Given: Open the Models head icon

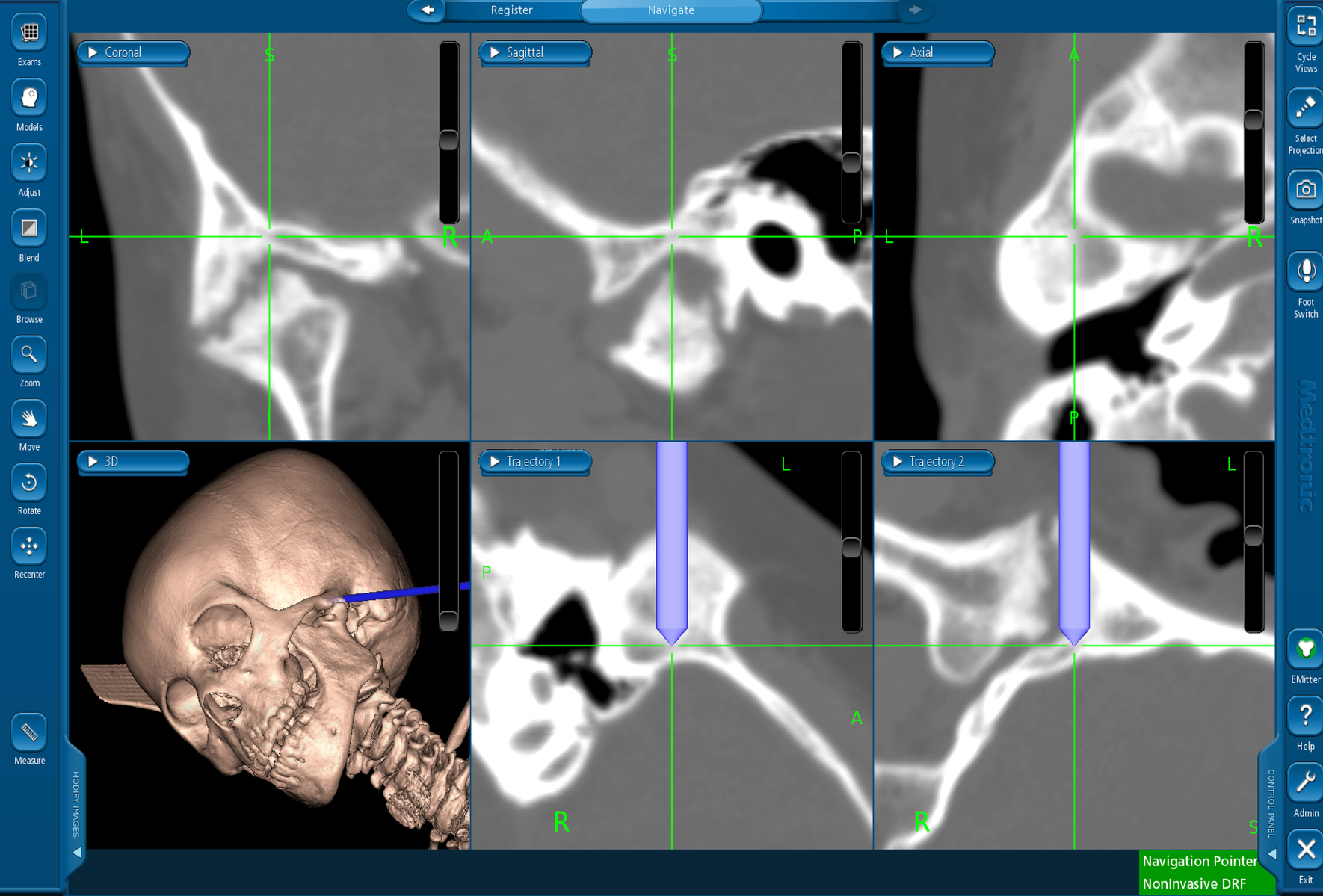Looking at the screenshot, I should click(x=29, y=98).
